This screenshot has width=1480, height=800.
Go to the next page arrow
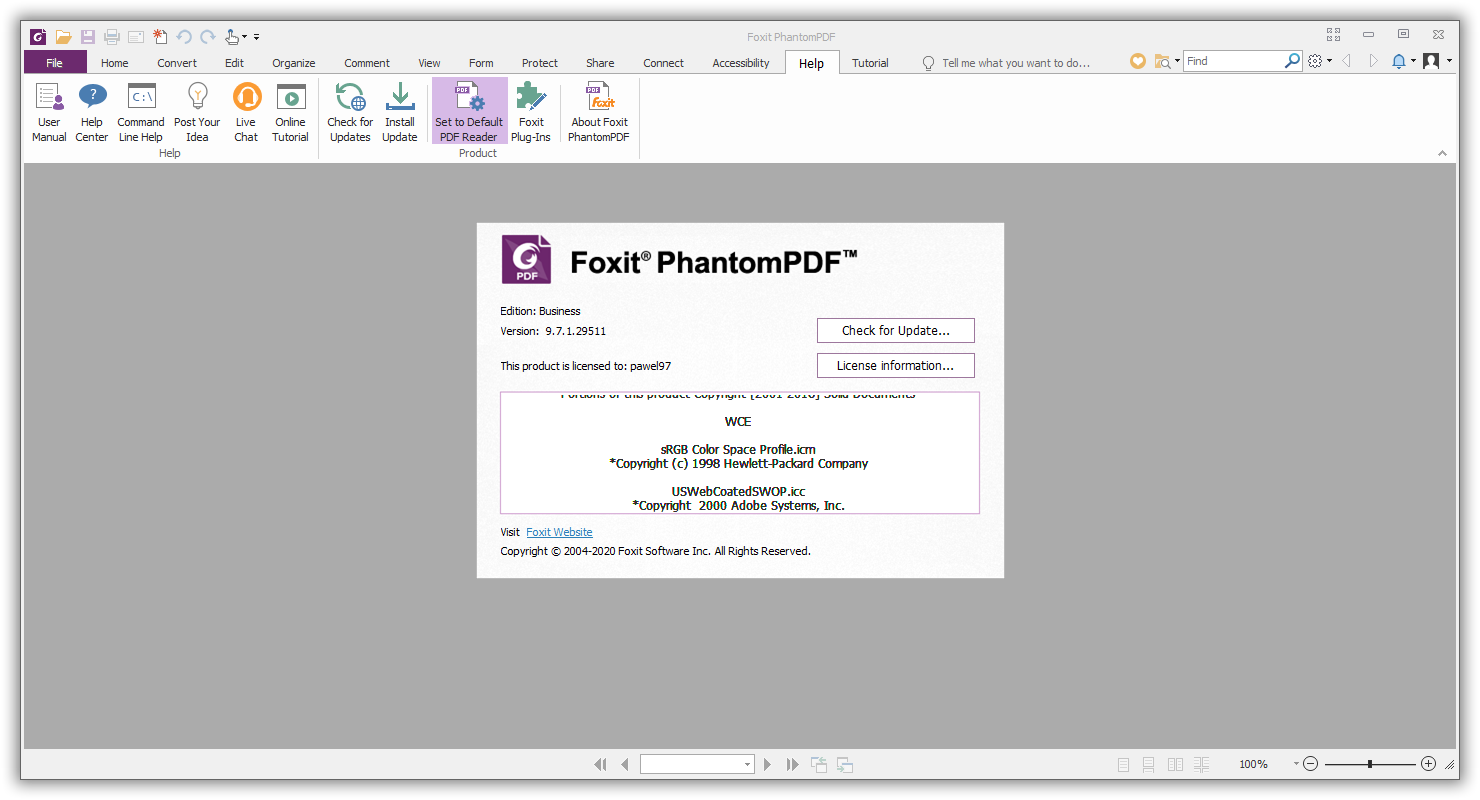coord(767,764)
